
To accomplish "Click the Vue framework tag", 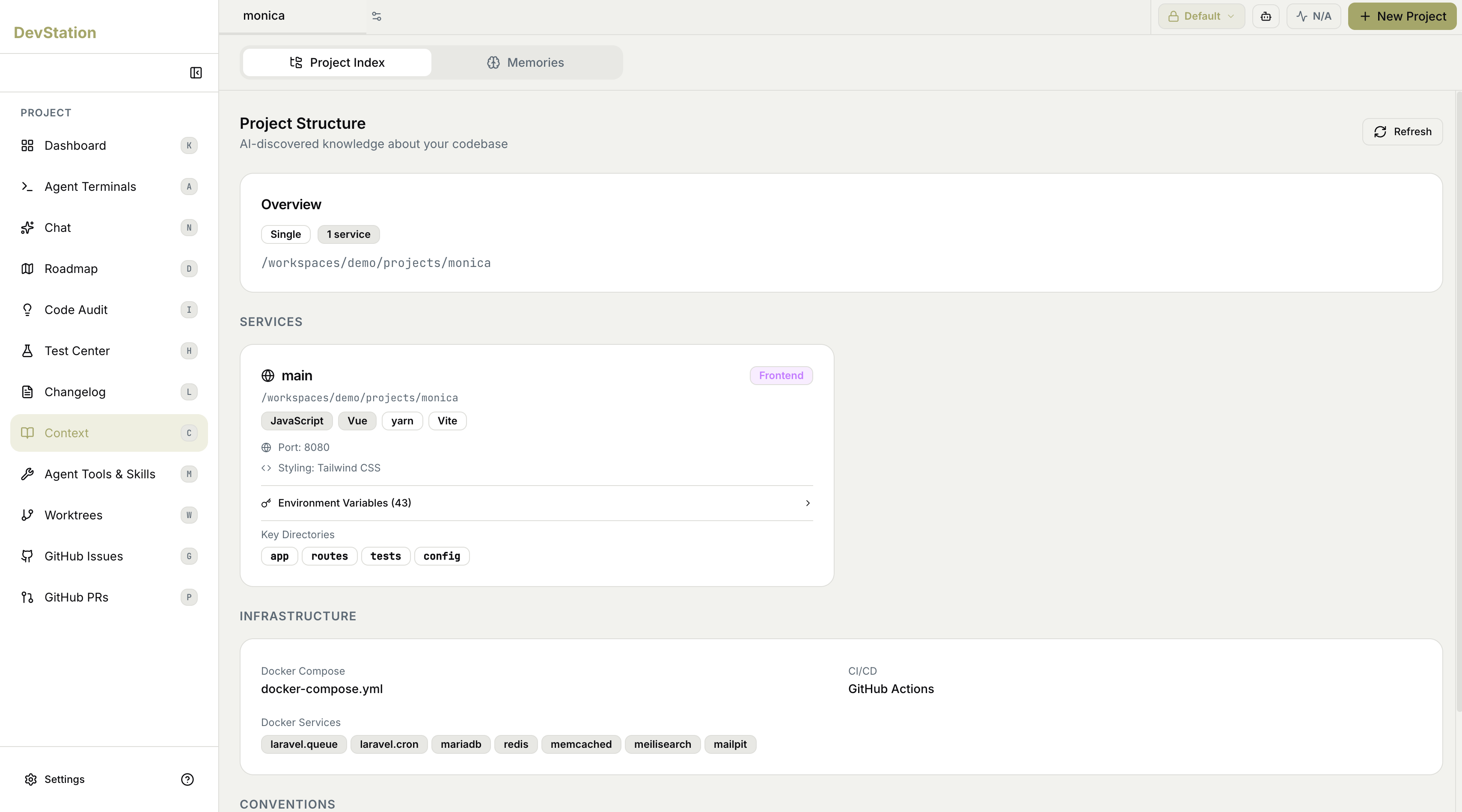I will click(x=357, y=421).
